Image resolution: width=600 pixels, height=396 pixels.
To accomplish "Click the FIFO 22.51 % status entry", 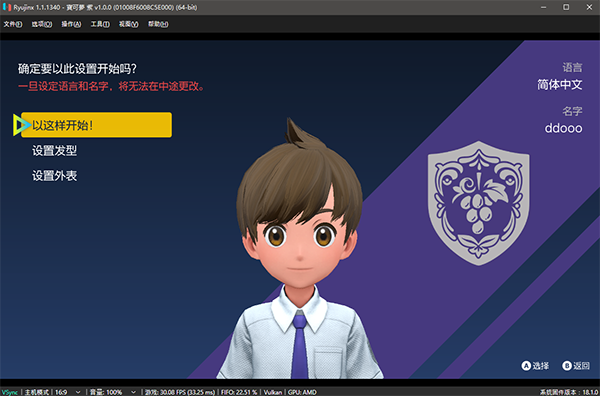I will point(239,392).
